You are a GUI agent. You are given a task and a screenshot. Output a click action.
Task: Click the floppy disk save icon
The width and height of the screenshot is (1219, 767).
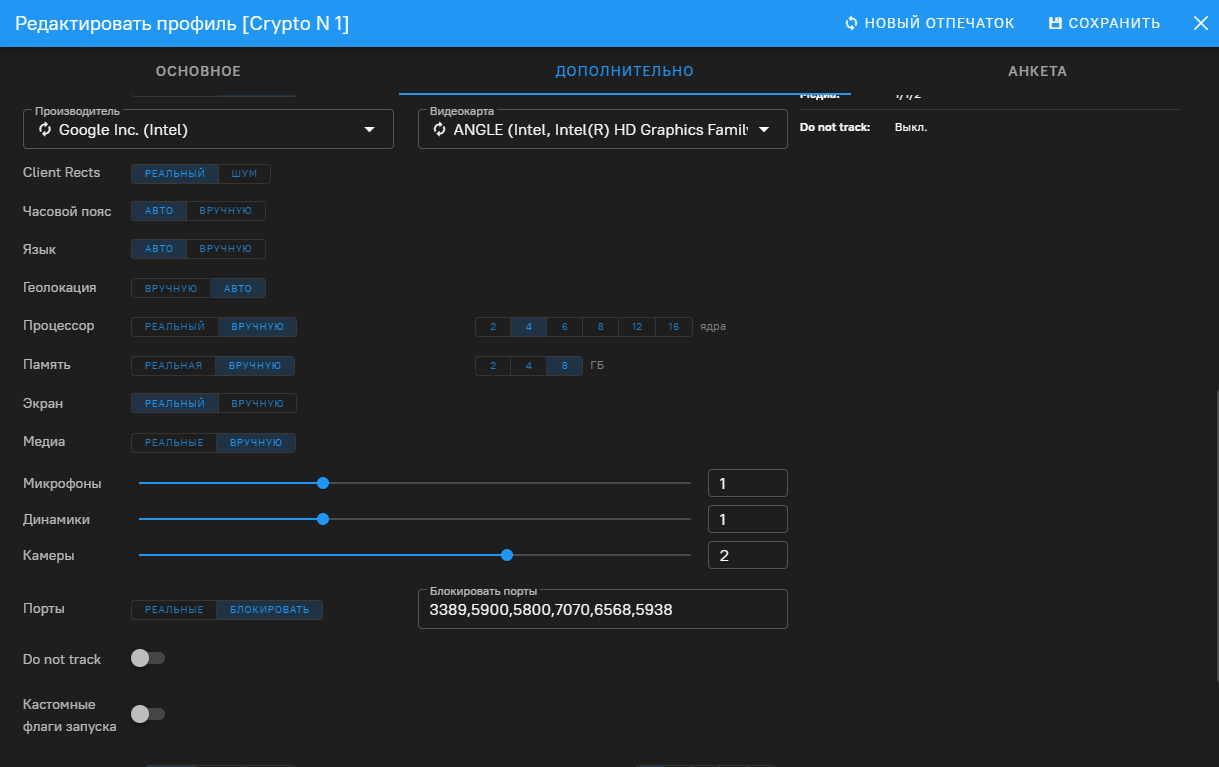click(1055, 23)
